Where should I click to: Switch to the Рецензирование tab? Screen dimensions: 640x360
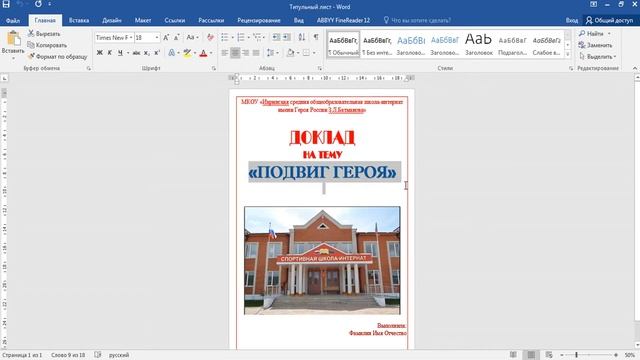(259, 20)
